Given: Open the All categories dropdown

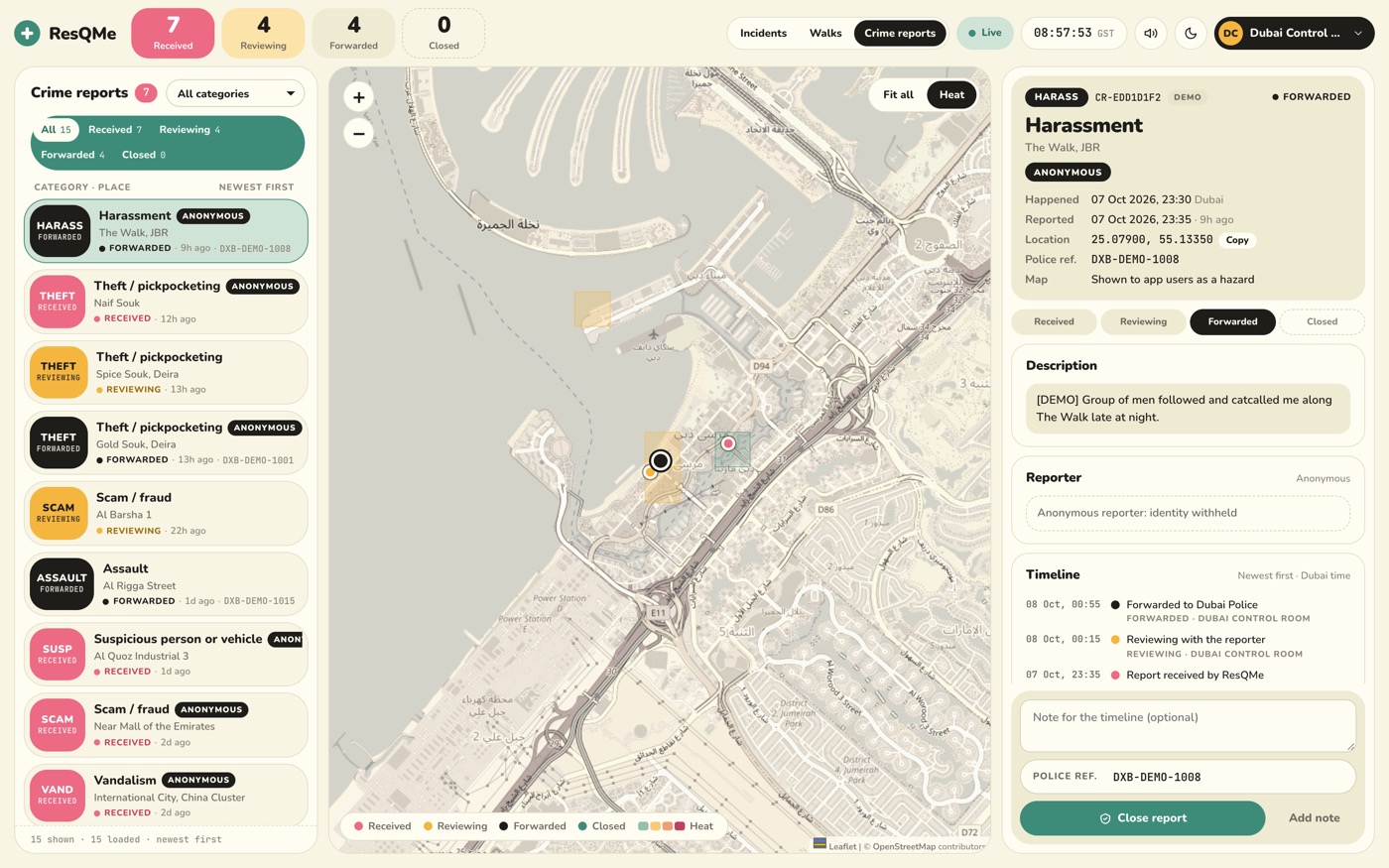Looking at the screenshot, I should point(235,93).
